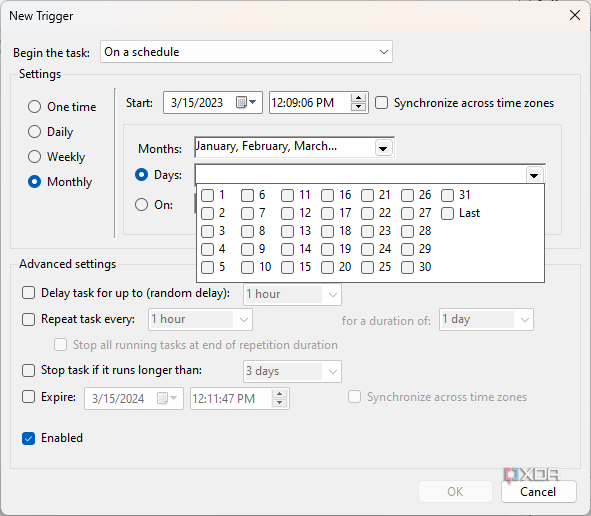Check day 16 in the days list
Viewport: 591px width, 516px height.
point(327,195)
